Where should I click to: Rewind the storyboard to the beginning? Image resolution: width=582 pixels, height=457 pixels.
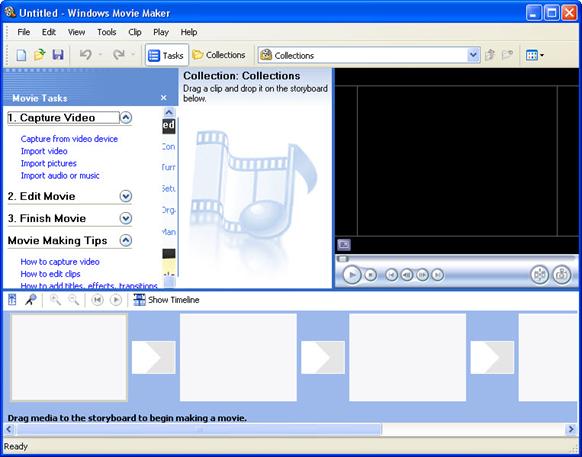tap(97, 300)
